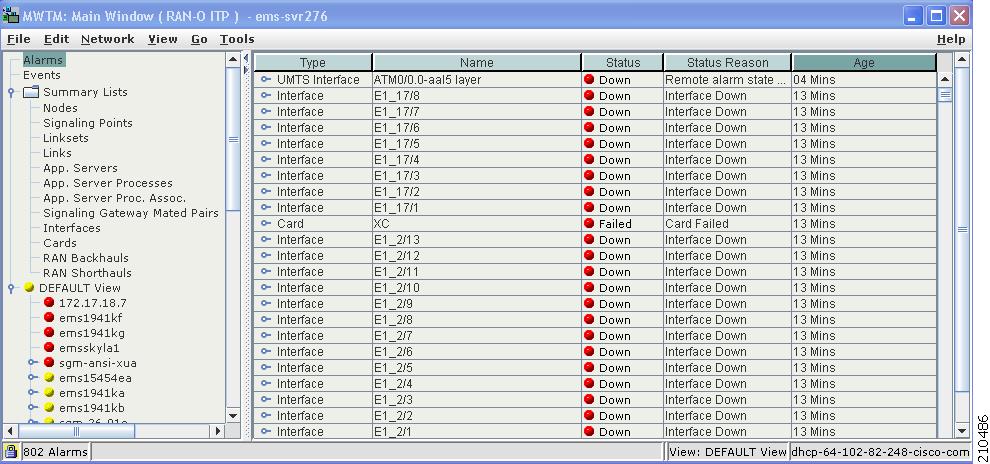Click tree pane vertical scrollbar down arrow

click(233, 415)
